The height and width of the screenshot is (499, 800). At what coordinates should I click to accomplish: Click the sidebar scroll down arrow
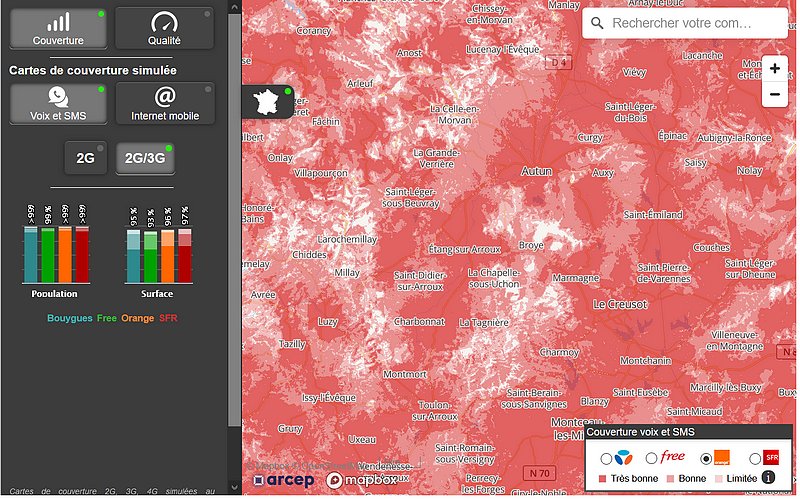[234, 487]
